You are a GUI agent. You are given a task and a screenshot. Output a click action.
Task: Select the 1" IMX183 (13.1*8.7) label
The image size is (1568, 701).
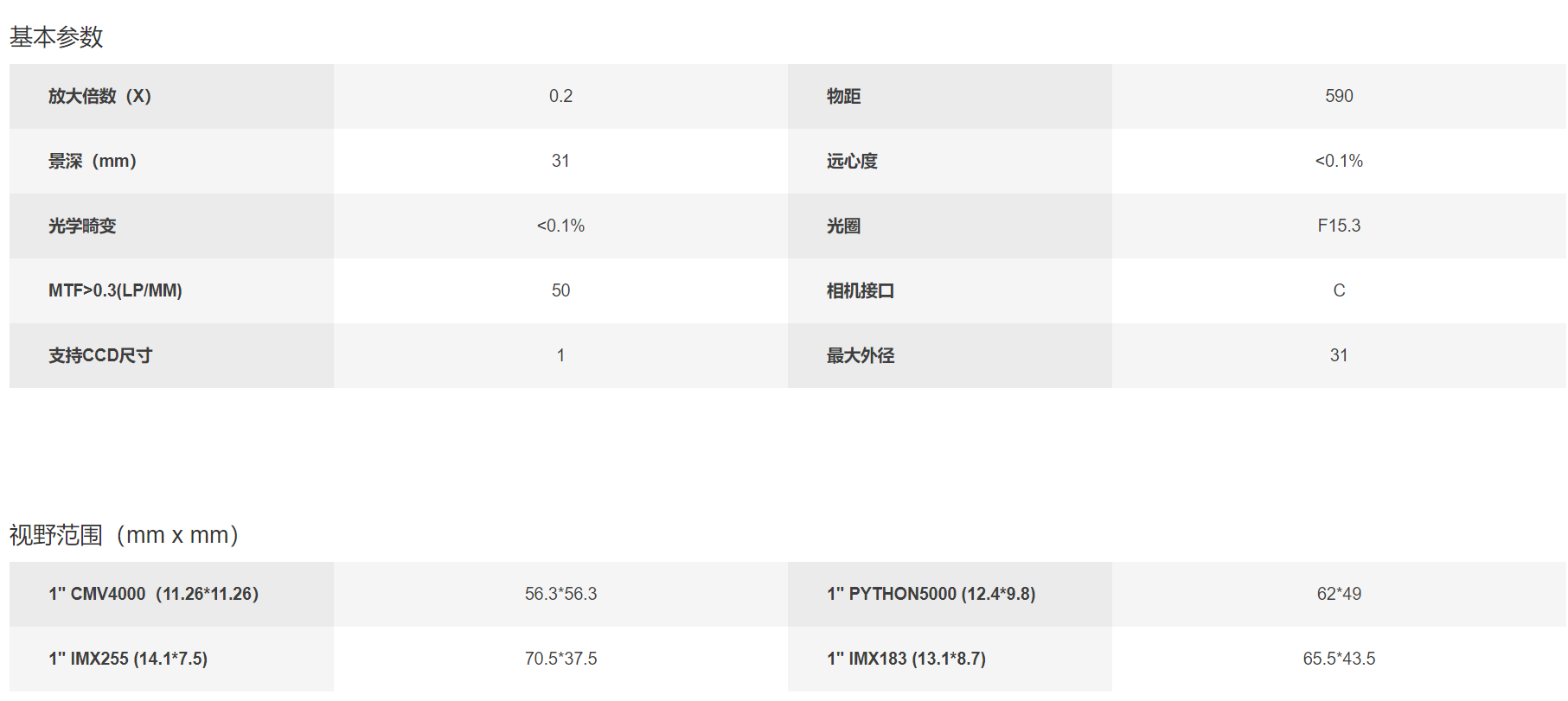coord(906,659)
